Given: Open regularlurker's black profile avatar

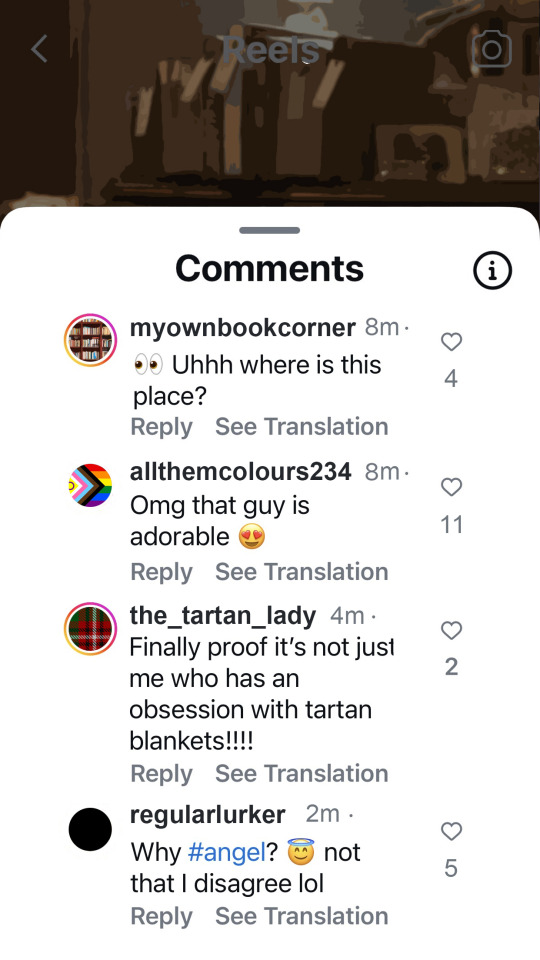Looking at the screenshot, I should click(90, 829).
